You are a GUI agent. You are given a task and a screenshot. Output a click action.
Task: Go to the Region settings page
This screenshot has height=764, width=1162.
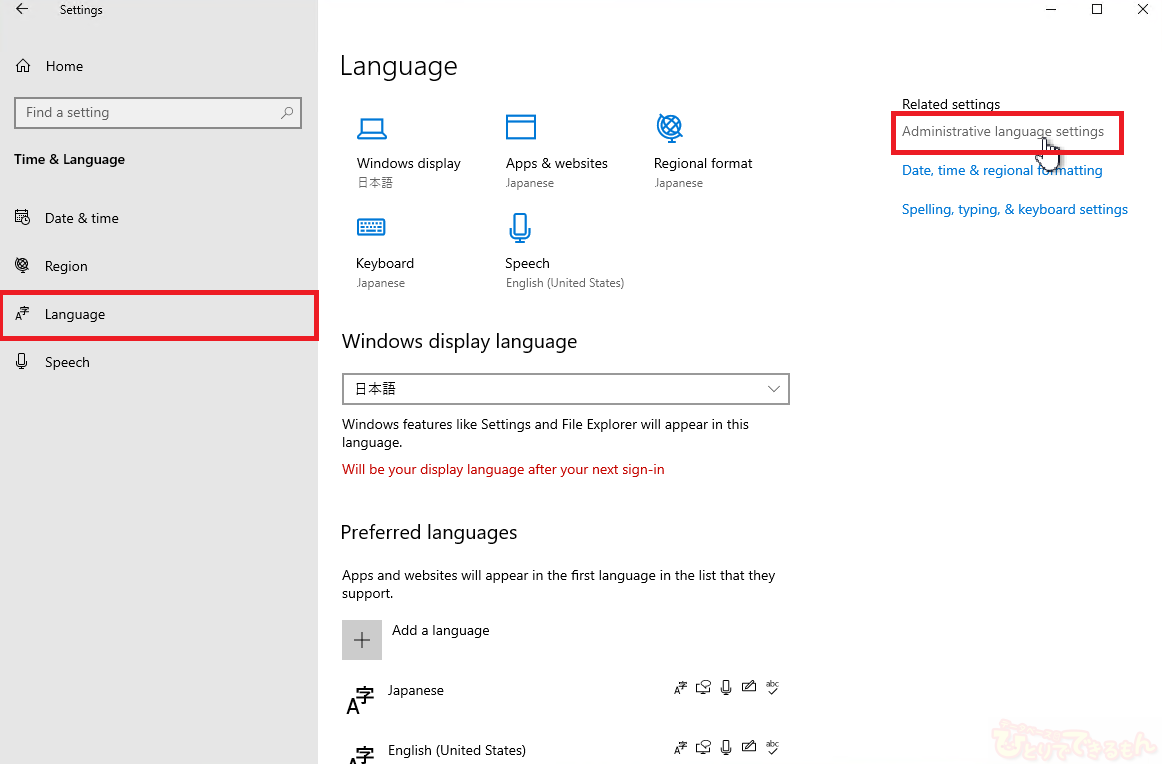coord(66,266)
